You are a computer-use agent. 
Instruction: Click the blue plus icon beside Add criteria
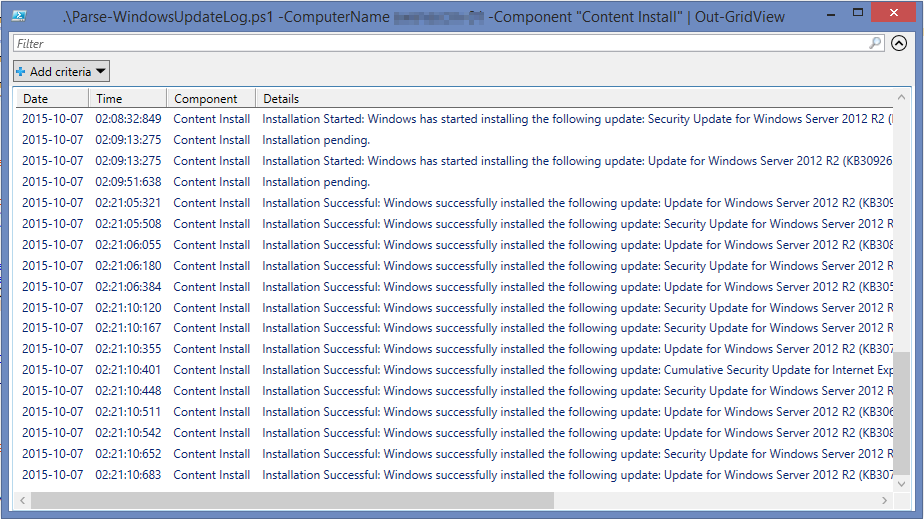tap(21, 72)
